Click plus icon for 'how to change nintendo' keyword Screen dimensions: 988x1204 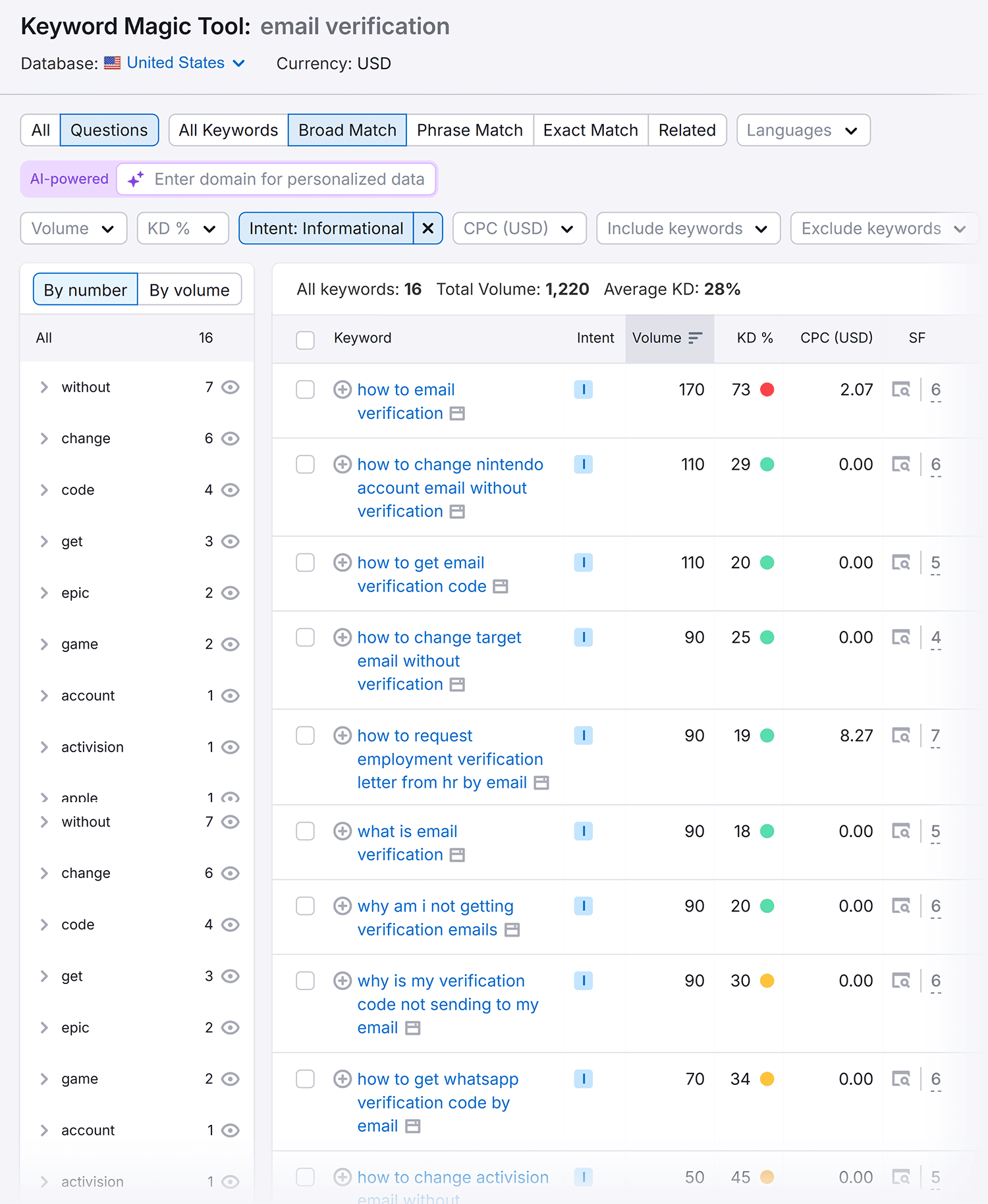342,464
